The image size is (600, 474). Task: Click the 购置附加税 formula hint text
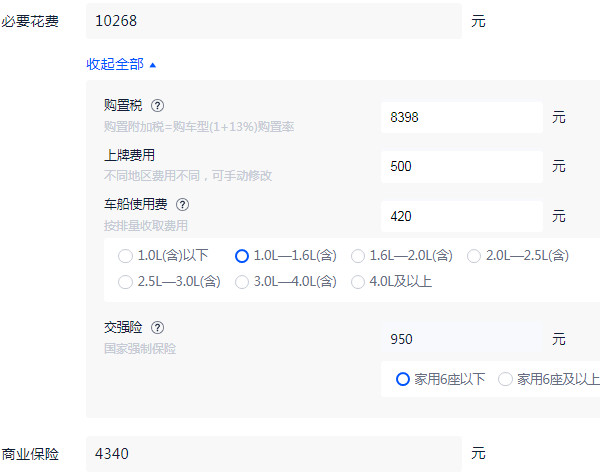click(199, 126)
